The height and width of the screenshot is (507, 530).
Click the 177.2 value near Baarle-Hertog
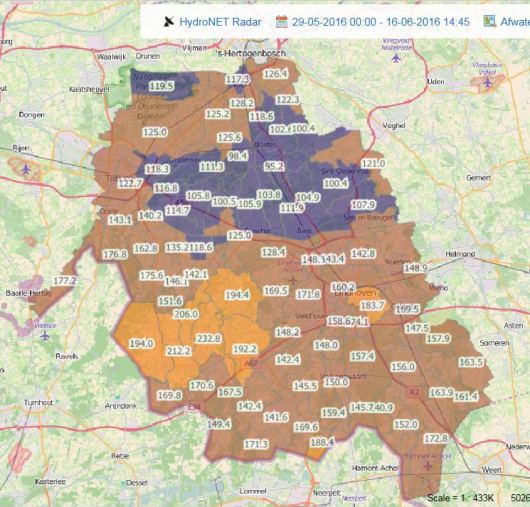[x=65, y=281]
